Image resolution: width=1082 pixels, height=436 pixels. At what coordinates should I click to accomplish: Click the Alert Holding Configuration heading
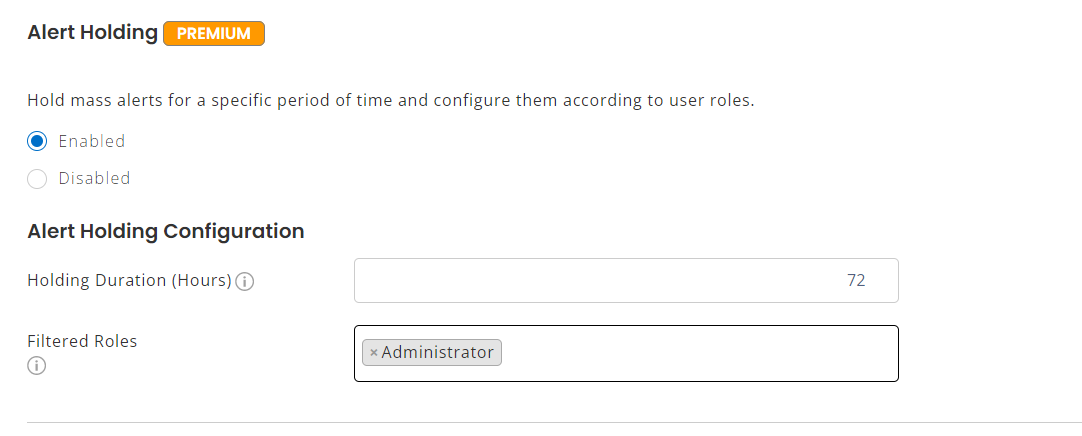[165, 232]
